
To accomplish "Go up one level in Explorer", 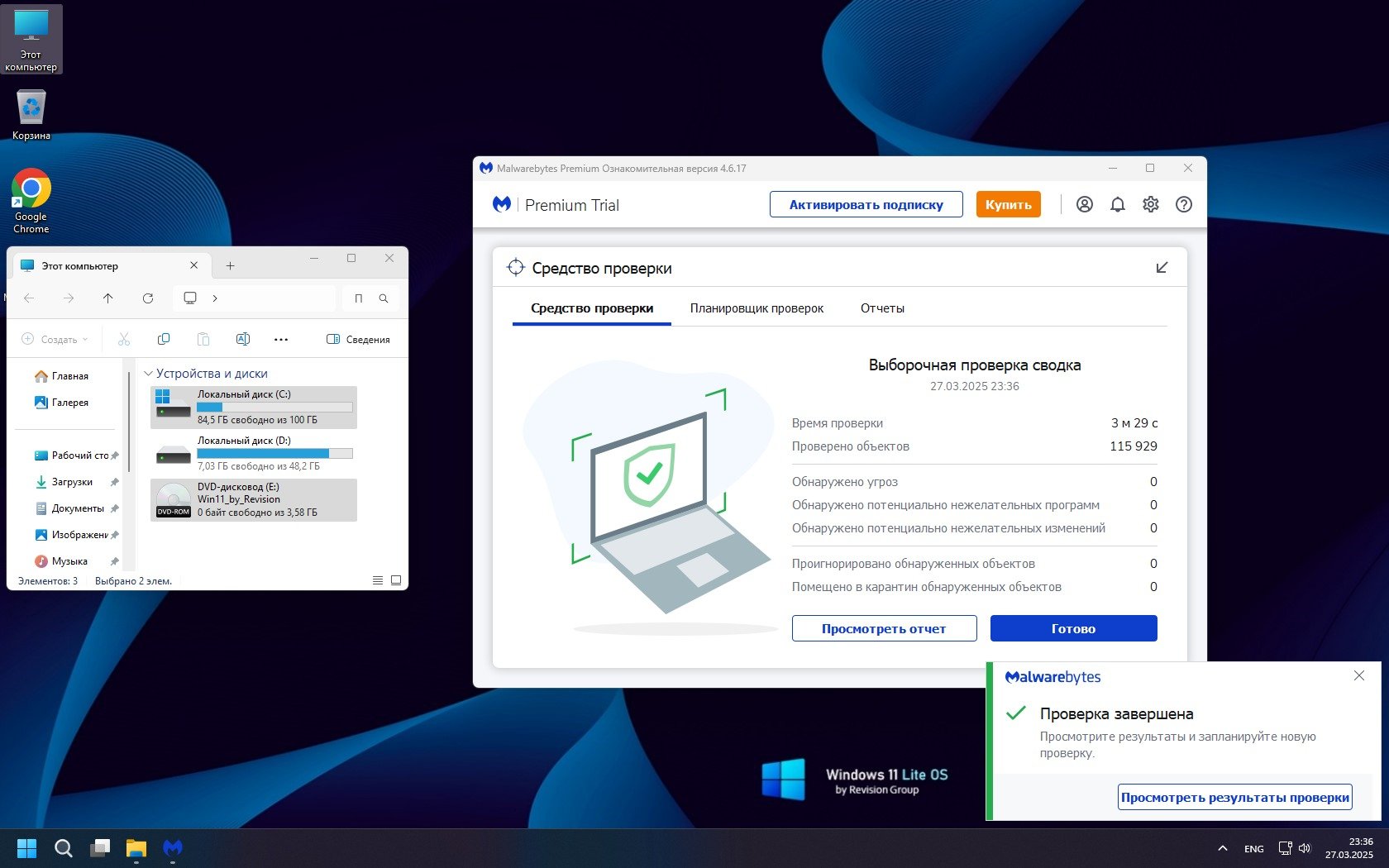I will click(107, 298).
